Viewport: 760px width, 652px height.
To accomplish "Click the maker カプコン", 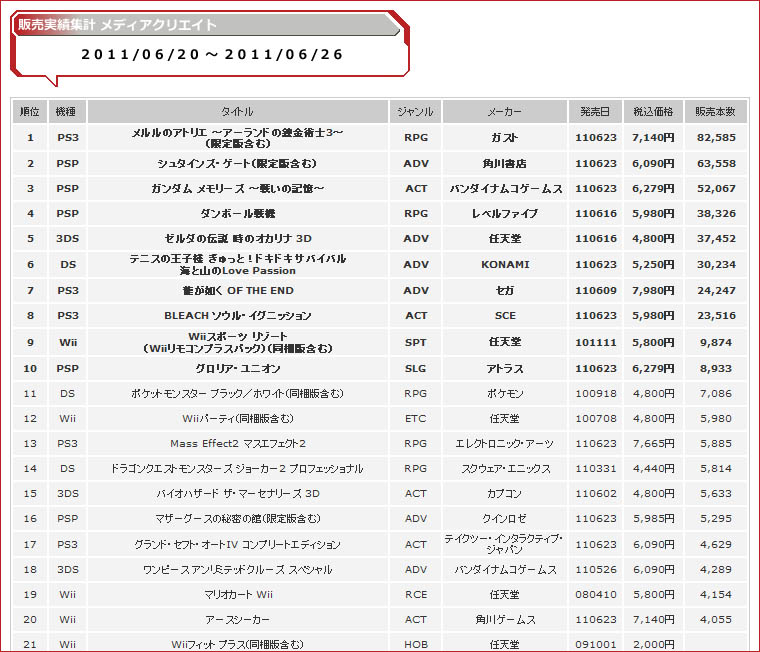I will tap(505, 493).
